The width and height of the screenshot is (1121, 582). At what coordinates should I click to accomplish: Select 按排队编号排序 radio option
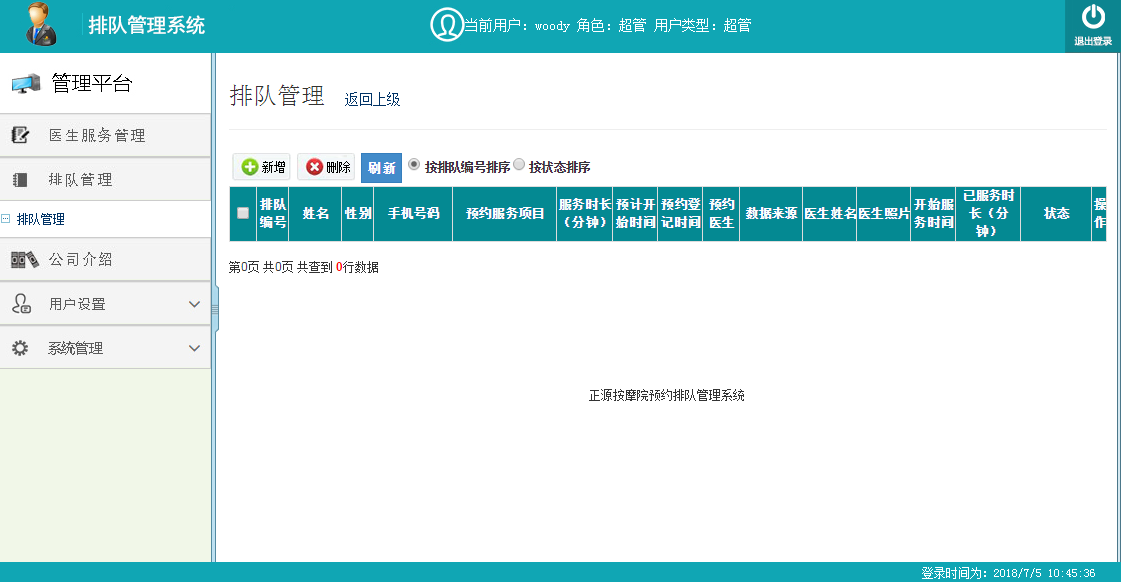(414, 166)
